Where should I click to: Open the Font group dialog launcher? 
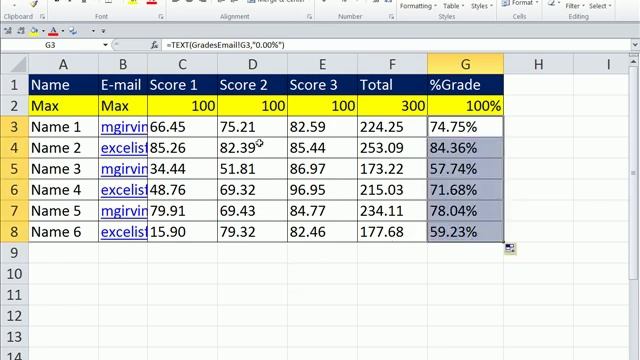[161, 17]
